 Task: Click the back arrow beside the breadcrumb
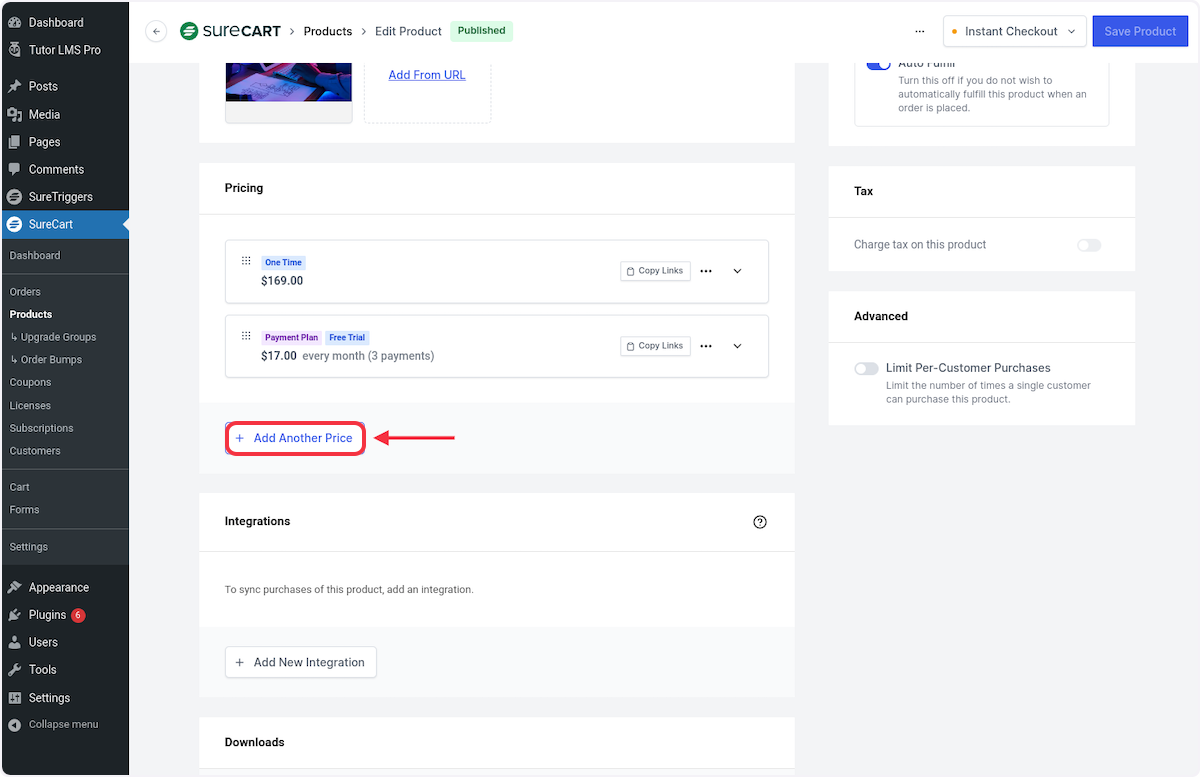point(156,31)
